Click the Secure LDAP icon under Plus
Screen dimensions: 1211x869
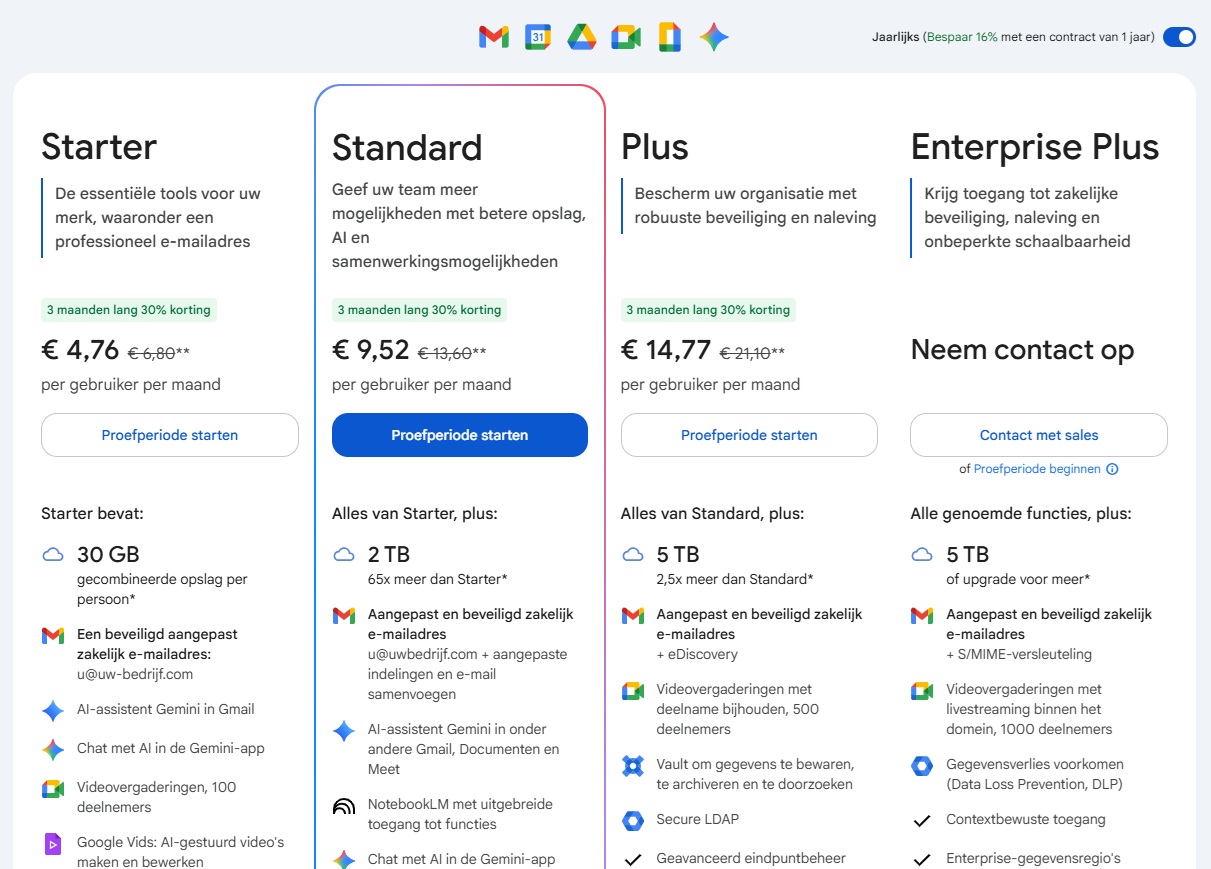632,820
